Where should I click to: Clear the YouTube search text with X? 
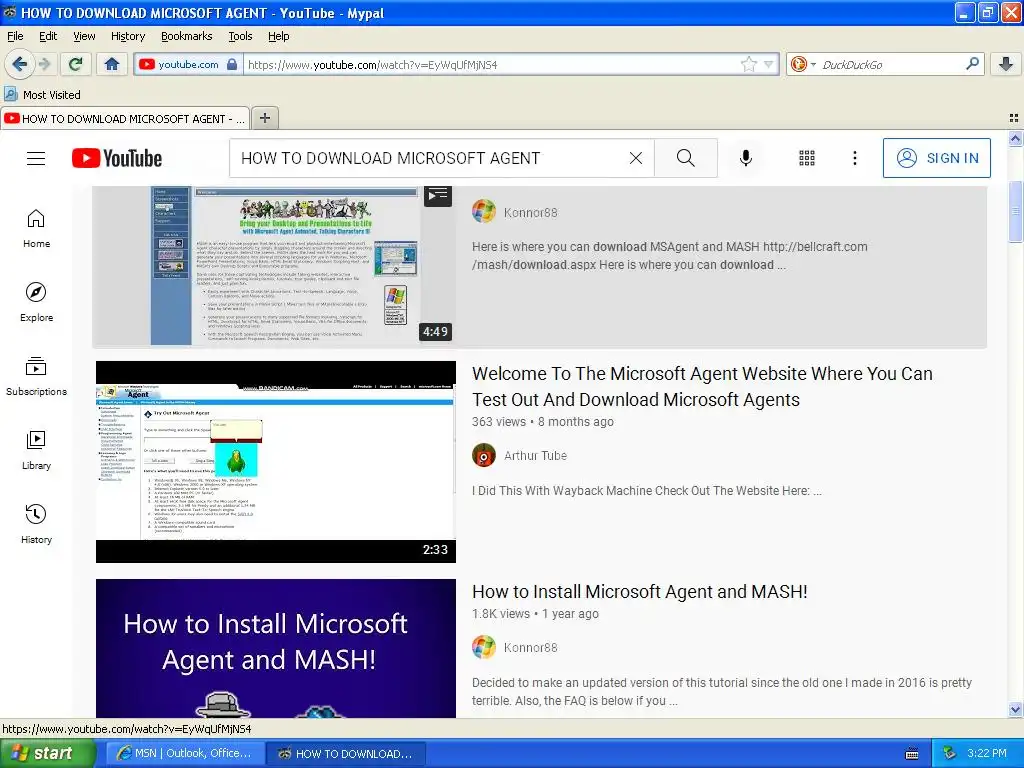(x=635, y=158)
